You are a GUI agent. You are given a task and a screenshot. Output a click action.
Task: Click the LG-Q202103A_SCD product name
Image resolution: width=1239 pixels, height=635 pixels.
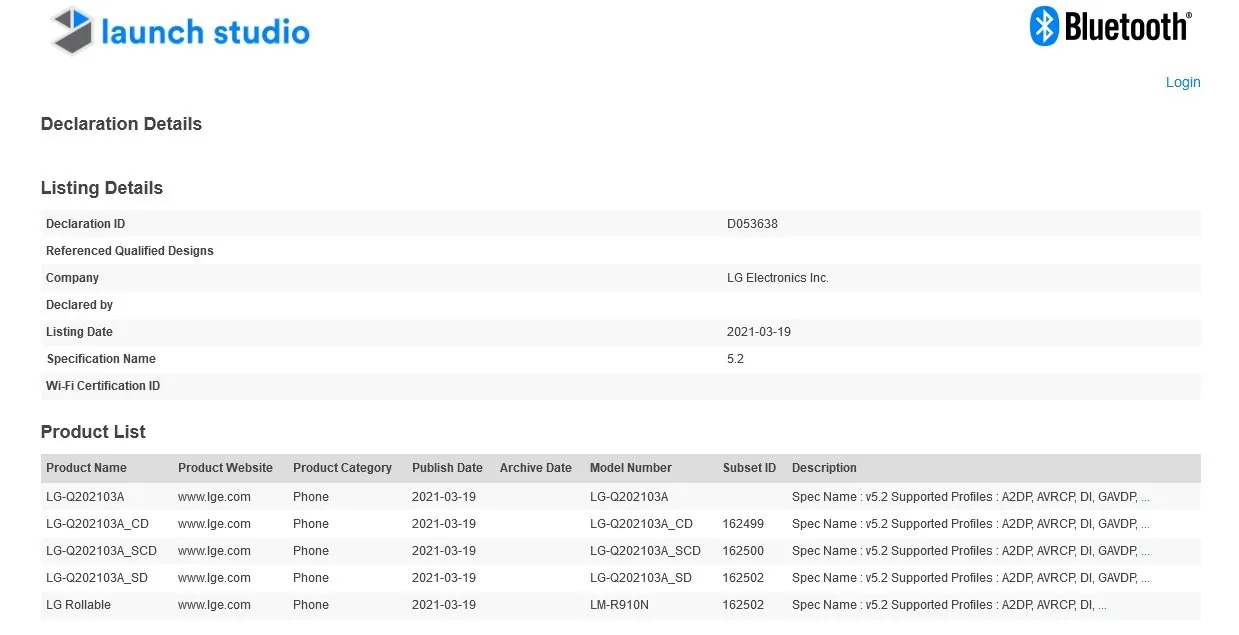click(x=101, y=551)
